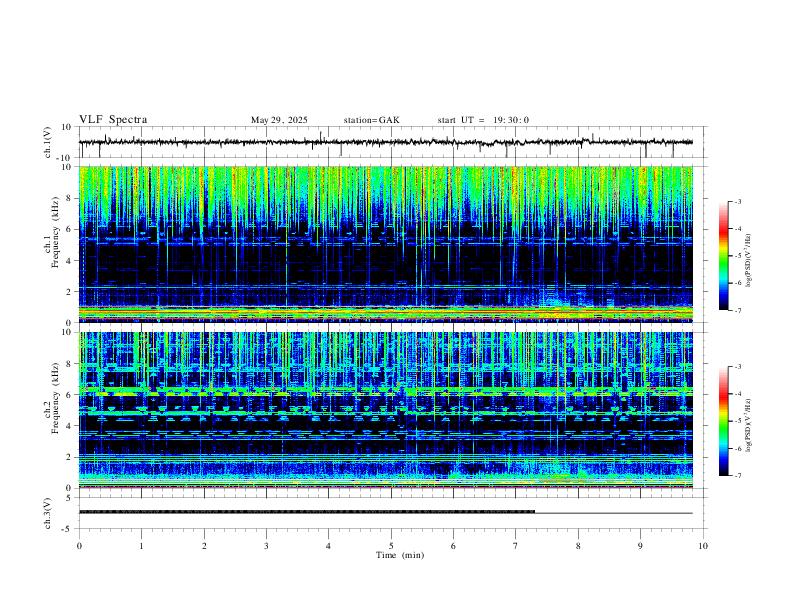
Task: Click the "ch.3(V)" axis label
Action: 48,514
